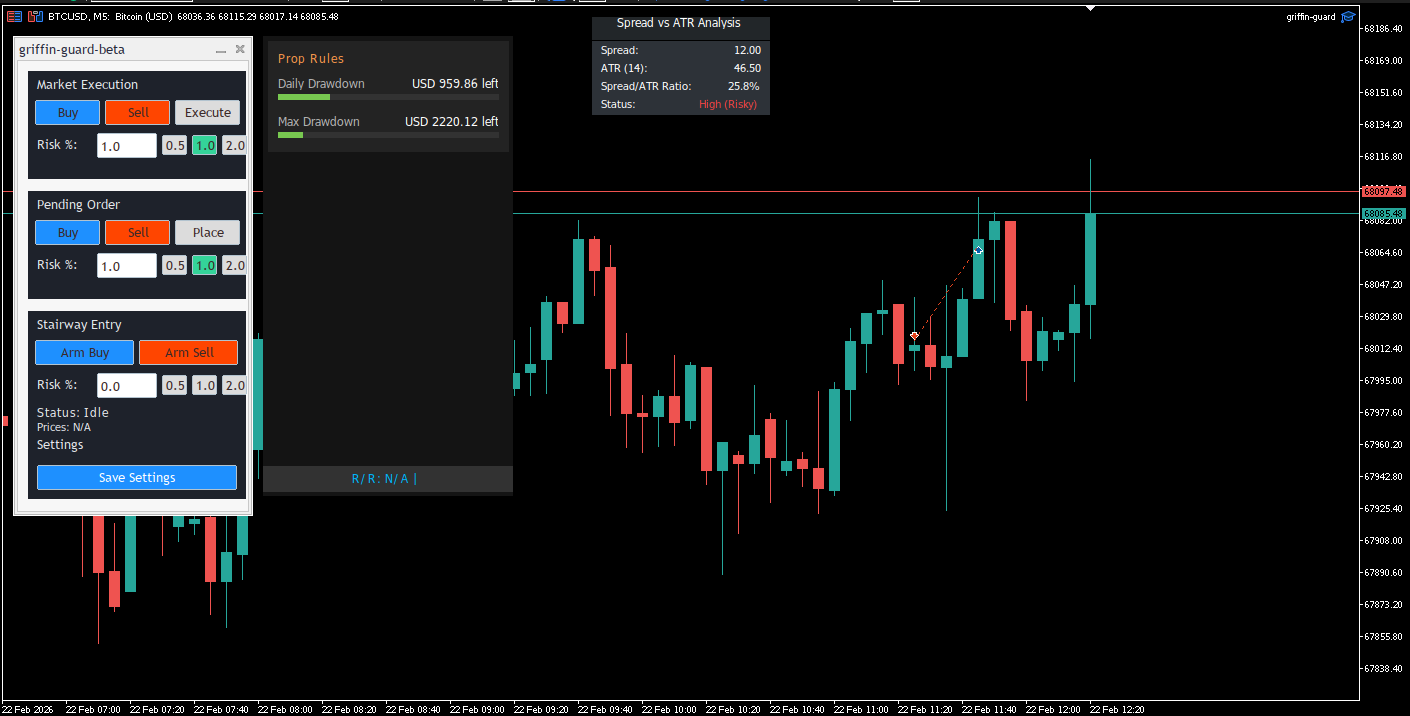Select Buy under Market Execution
This screenshot has height=716, width=1410.
coord(67,113)
